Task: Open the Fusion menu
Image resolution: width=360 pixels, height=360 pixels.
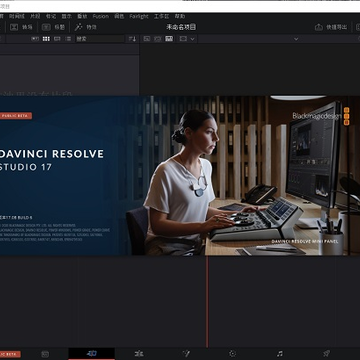Action: pyautogui.click(x=101, y=16)
